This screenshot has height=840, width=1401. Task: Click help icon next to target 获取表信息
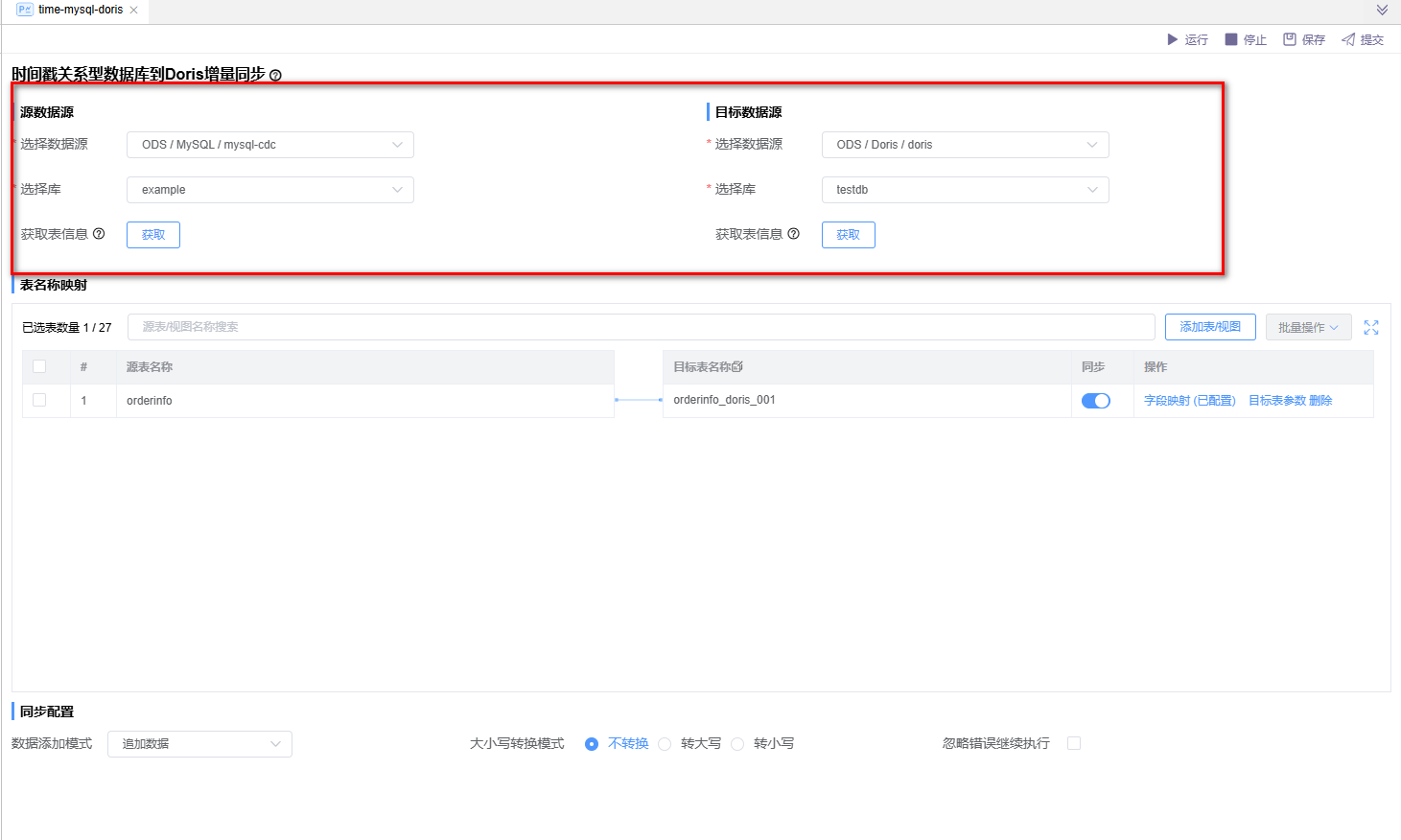click(793, 234)
